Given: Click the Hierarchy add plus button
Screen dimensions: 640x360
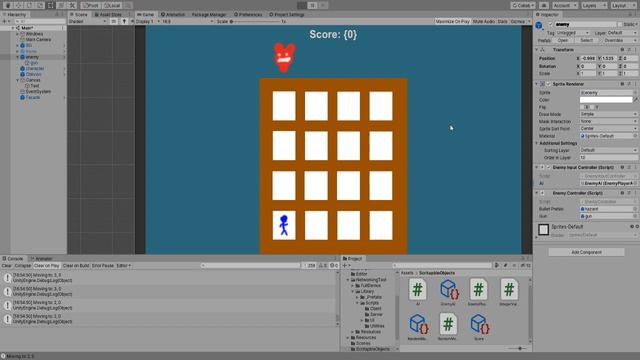Looking at the screenshot, I should pos(4,21).
